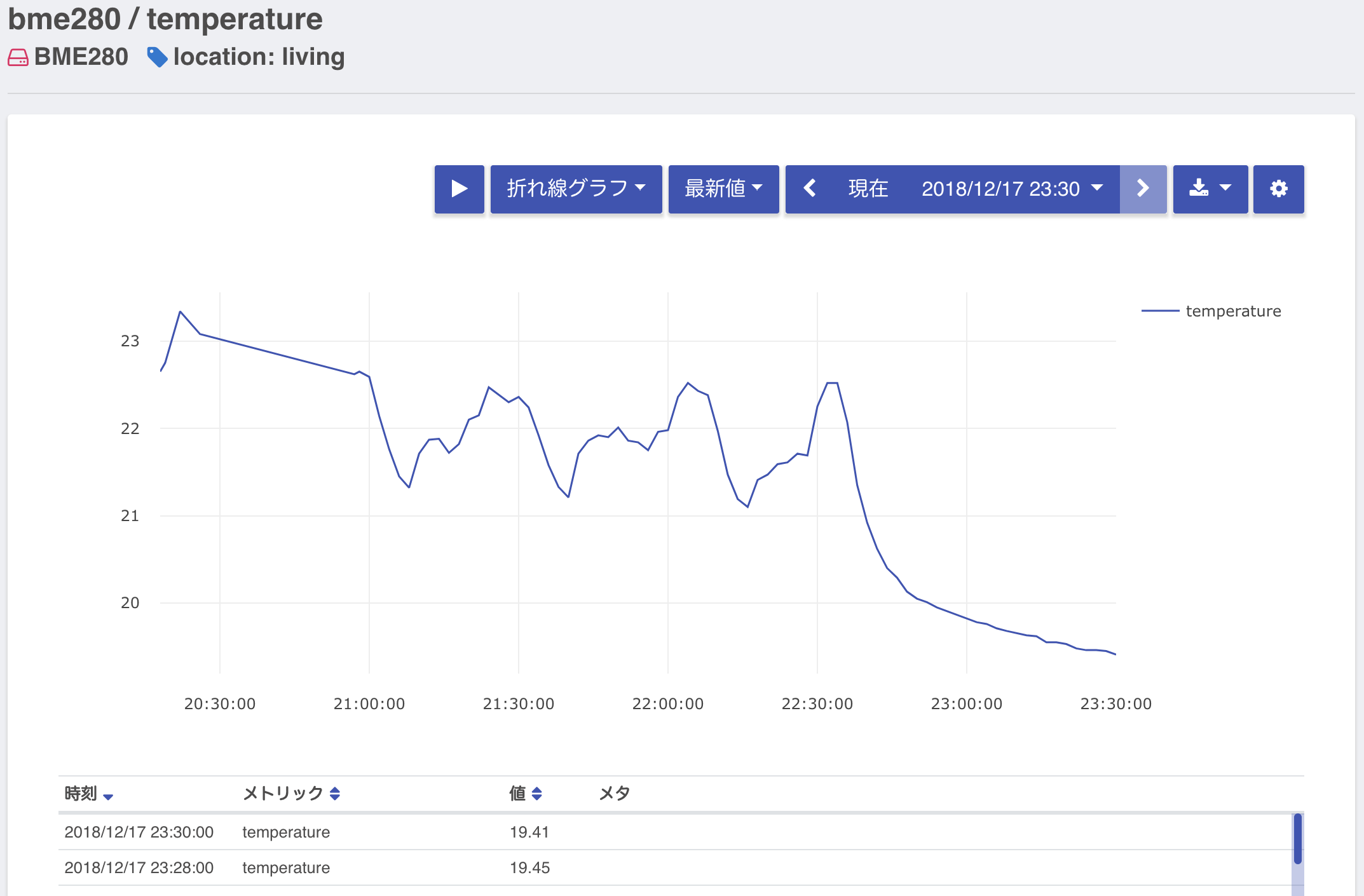Click the location: living tag label

tap(259, 57)
